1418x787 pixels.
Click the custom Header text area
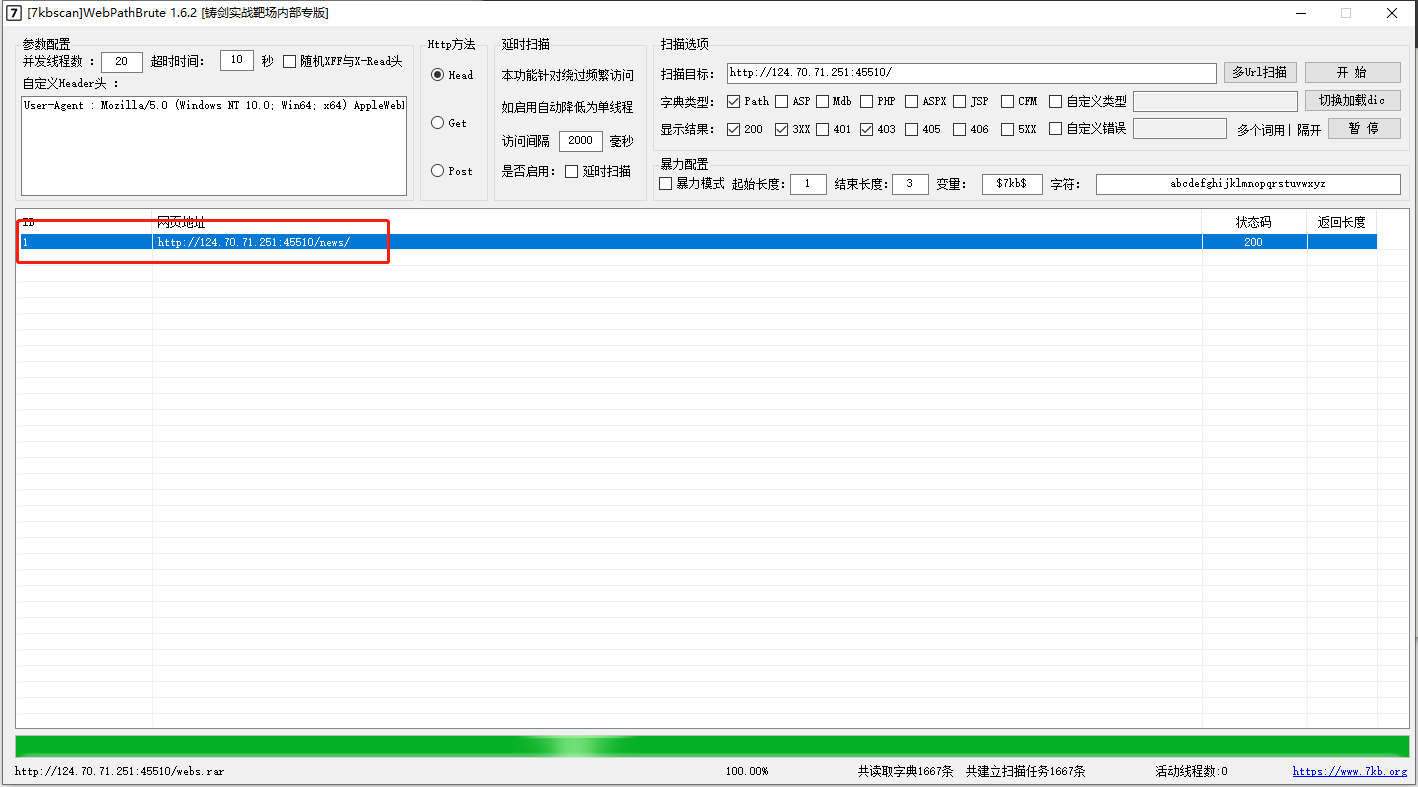(214, 146)
